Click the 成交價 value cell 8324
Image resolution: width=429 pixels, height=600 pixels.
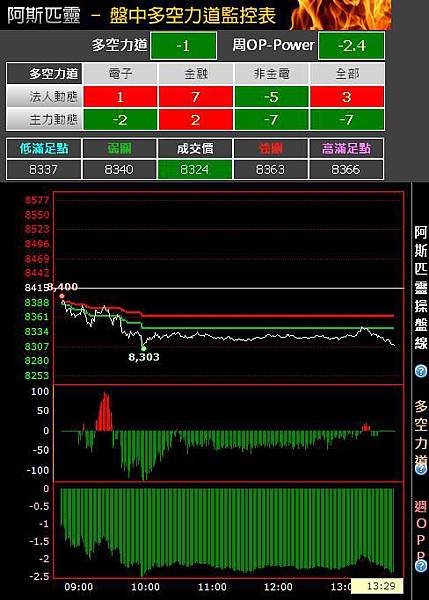[x=195, y=169]
